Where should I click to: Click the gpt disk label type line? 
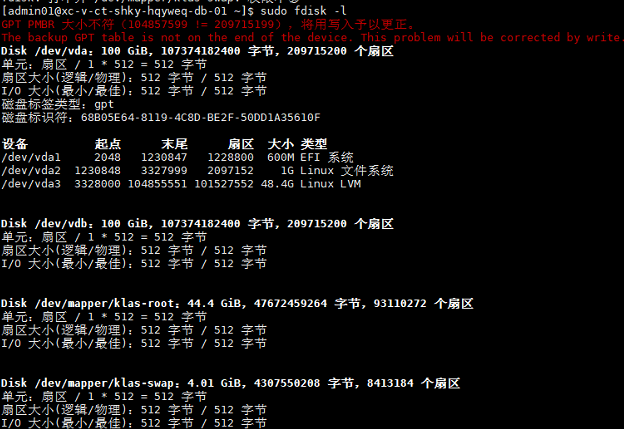pos(58,104)
